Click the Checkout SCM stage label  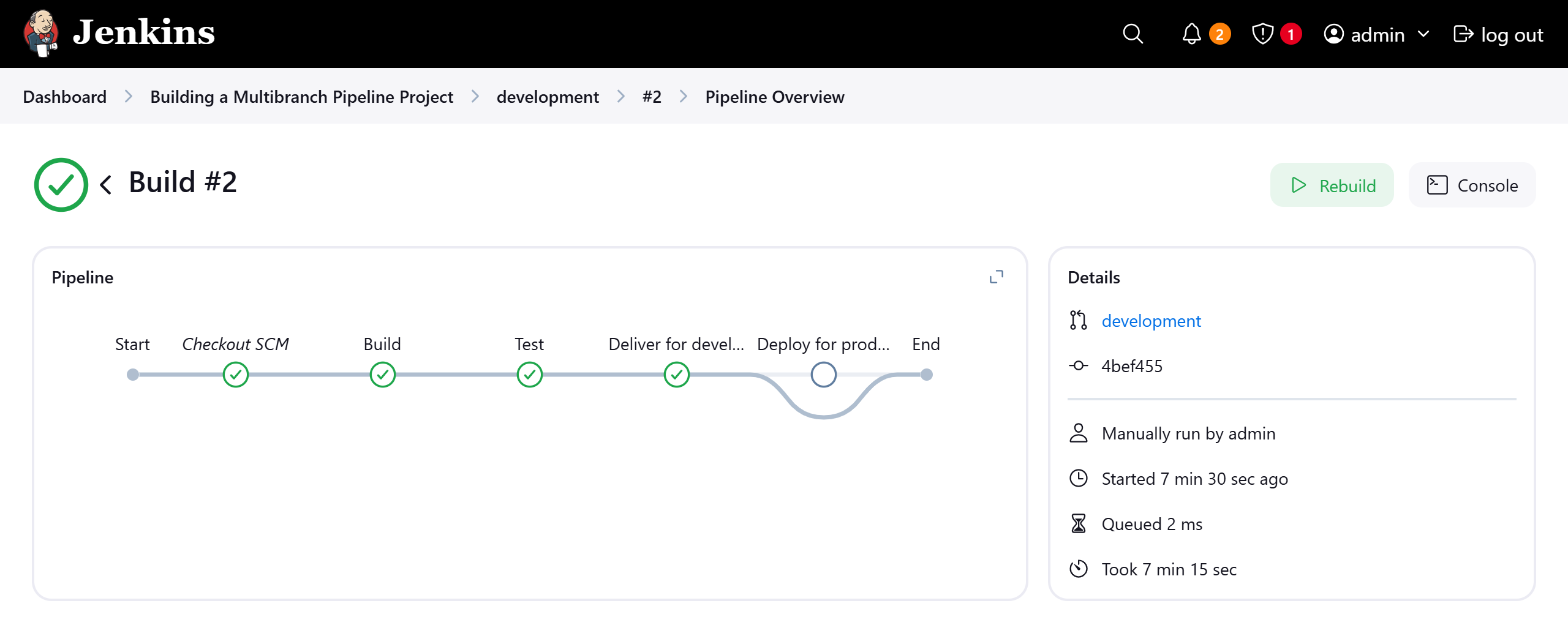(x=236, y=344)
